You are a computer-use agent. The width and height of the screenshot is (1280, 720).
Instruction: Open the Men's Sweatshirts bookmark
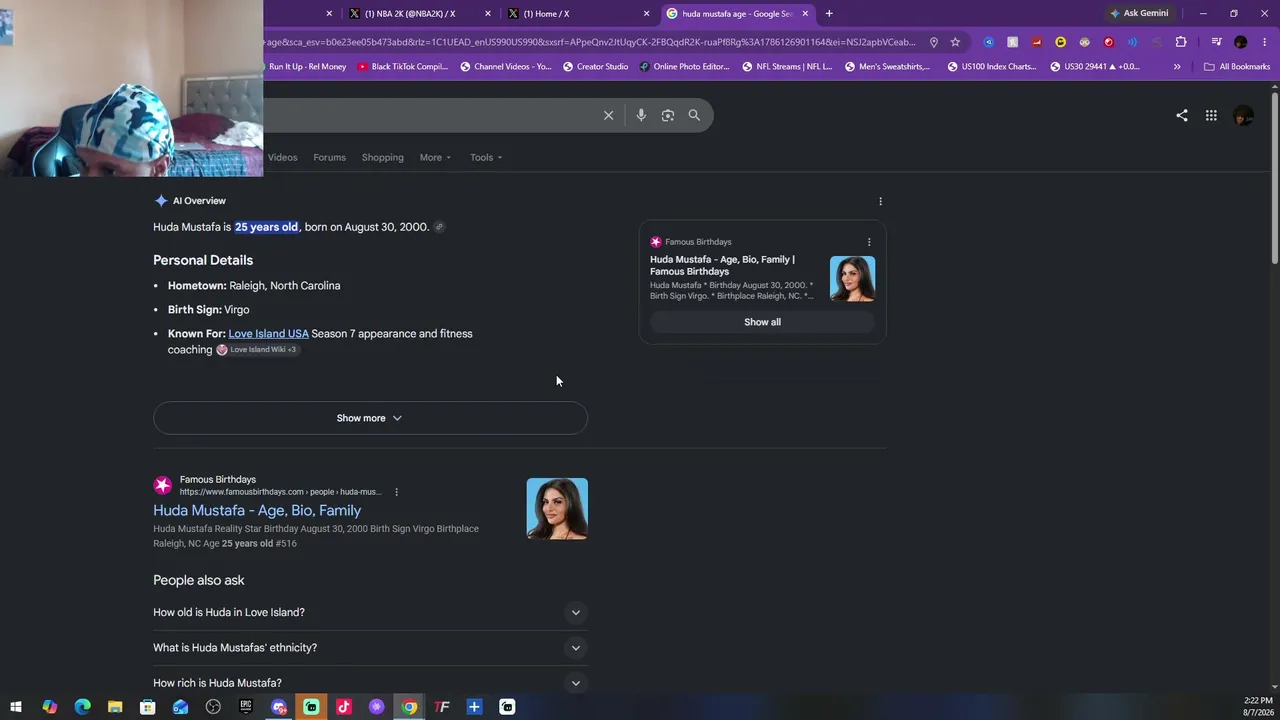[x=888, y=67]
